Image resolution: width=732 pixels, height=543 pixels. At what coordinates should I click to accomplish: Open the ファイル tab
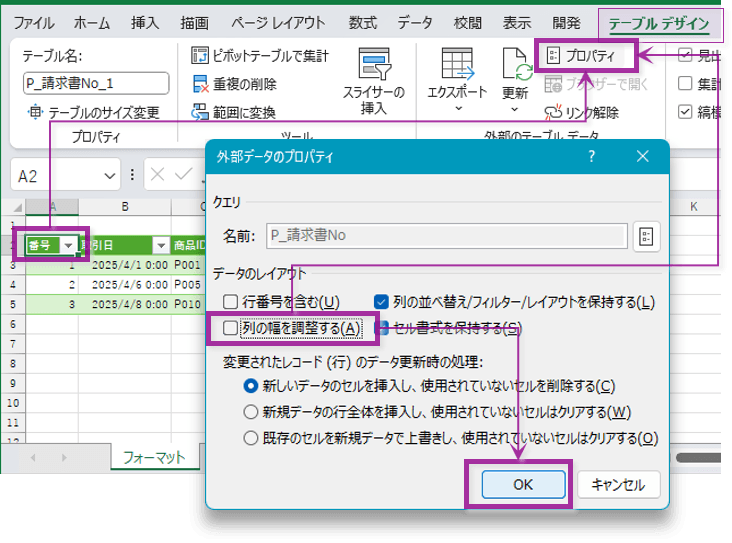click(x=34, y=23)
